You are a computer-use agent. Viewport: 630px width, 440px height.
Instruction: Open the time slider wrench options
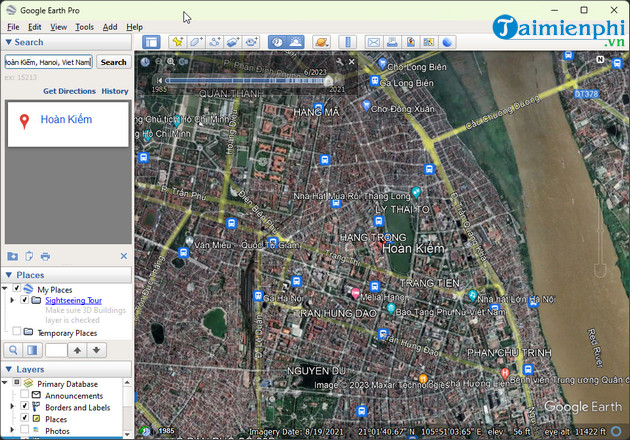click(340, 61)
